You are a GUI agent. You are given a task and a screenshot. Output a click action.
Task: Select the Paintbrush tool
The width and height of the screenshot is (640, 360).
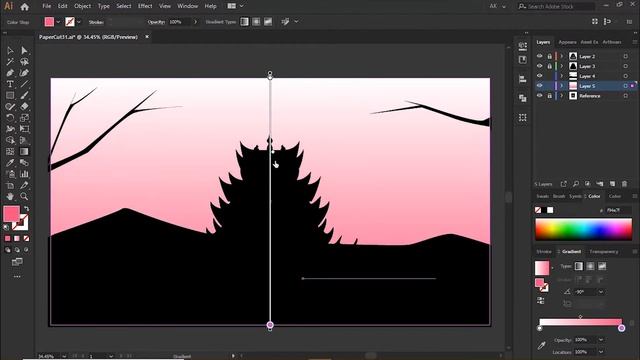[x=24, y=96]
